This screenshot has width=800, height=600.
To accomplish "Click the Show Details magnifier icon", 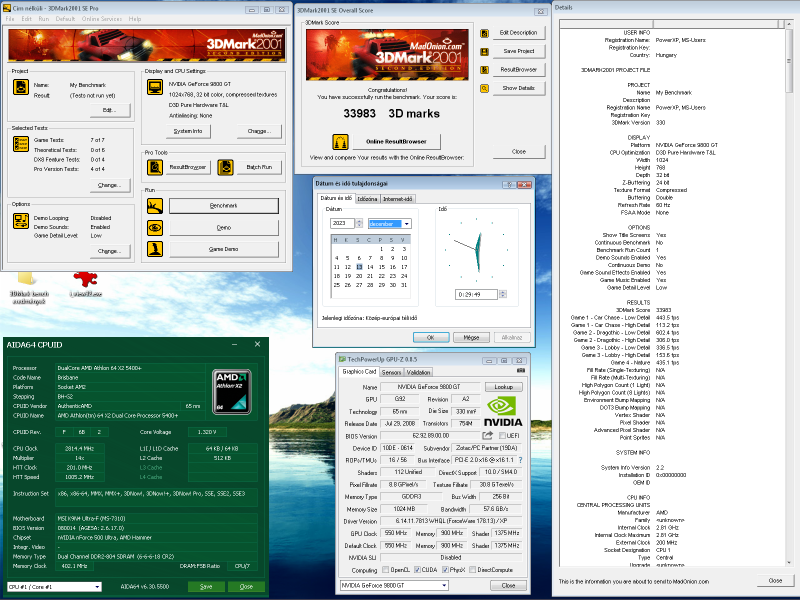I will click(x=484, y=88).
